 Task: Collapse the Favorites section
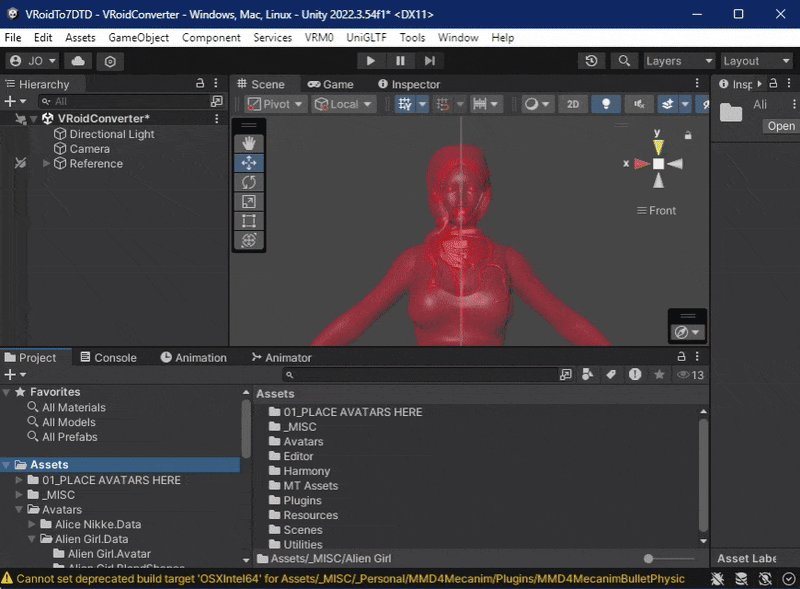pyautogui.click(x=7, y=392)
